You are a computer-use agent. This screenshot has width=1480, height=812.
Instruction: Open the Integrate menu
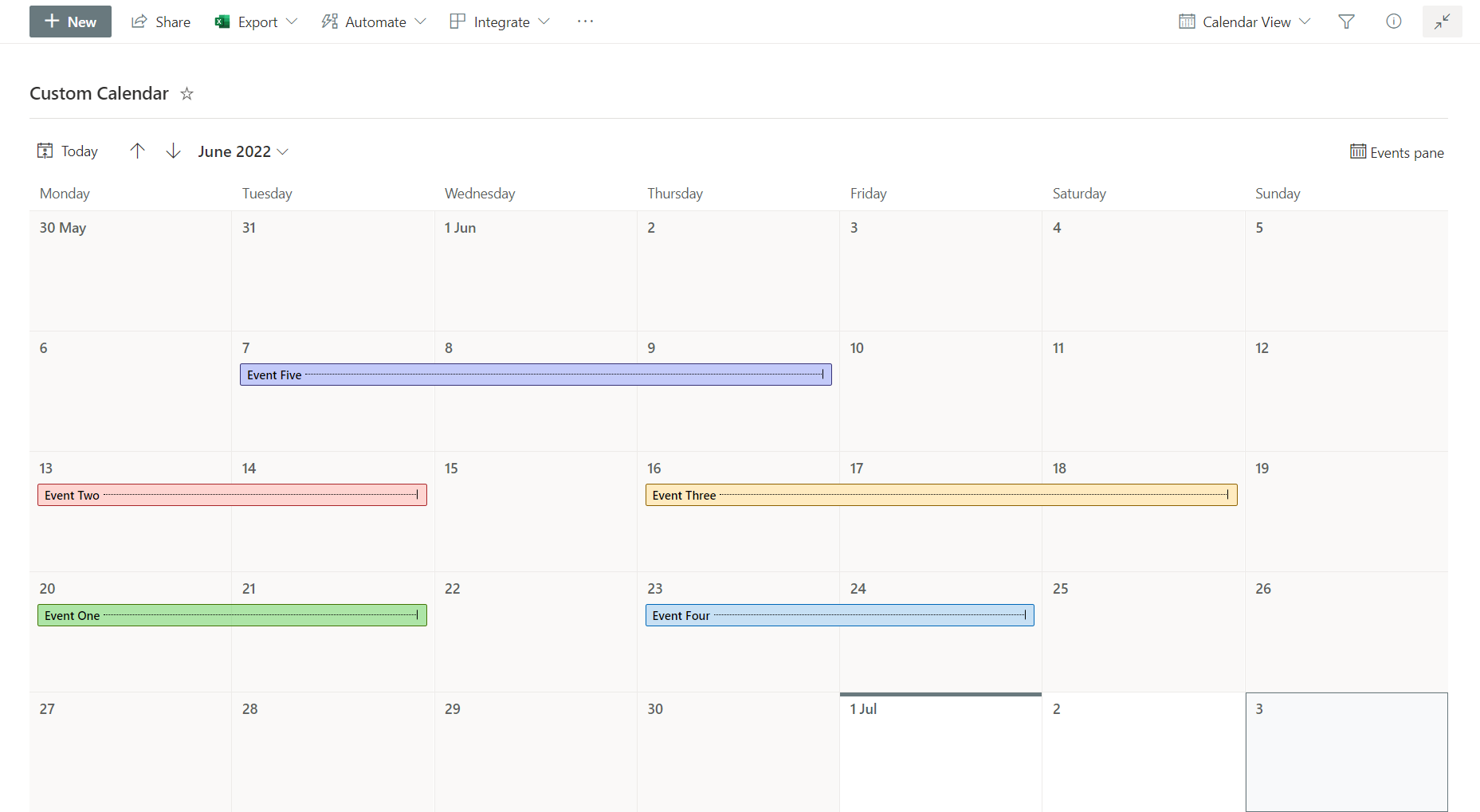(500, 22)
